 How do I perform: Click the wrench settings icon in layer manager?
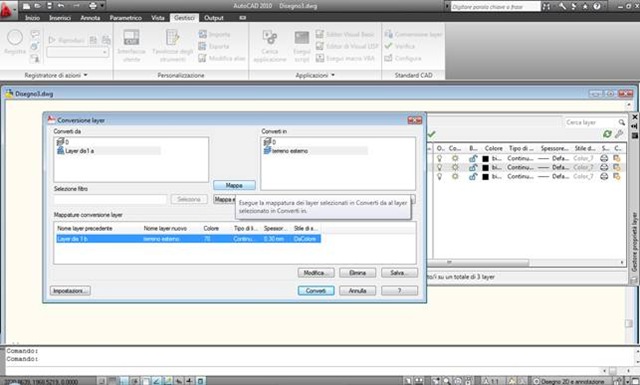(x=619, y=134)
